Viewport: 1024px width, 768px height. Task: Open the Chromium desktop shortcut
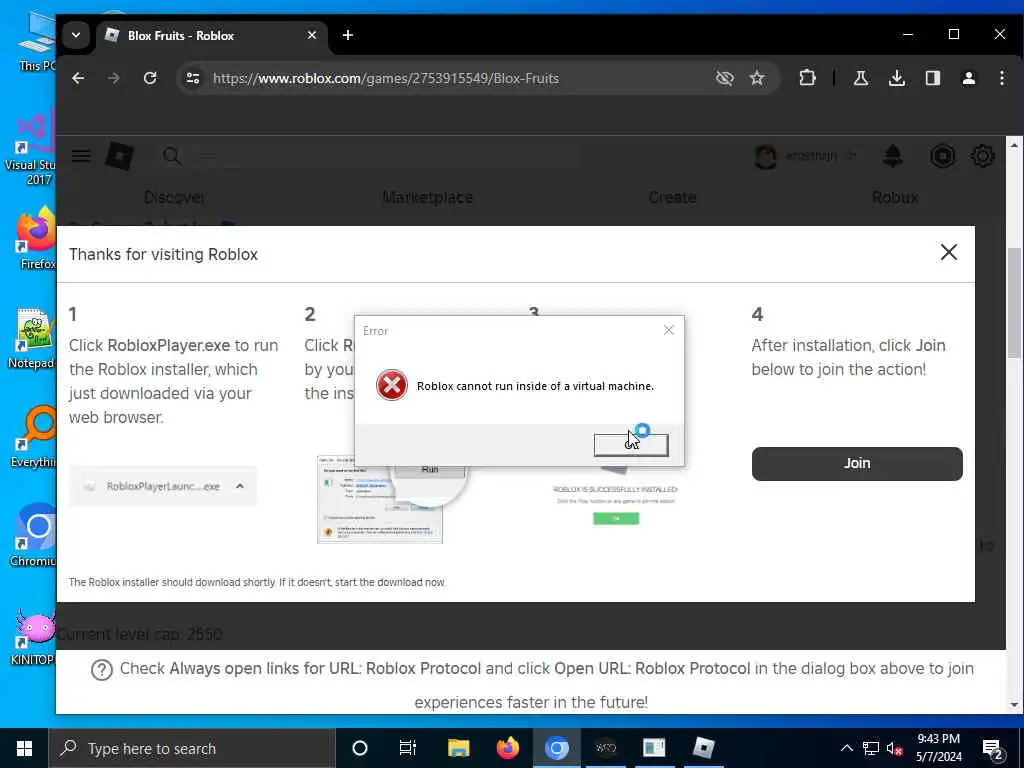click(x=34, y=536)
